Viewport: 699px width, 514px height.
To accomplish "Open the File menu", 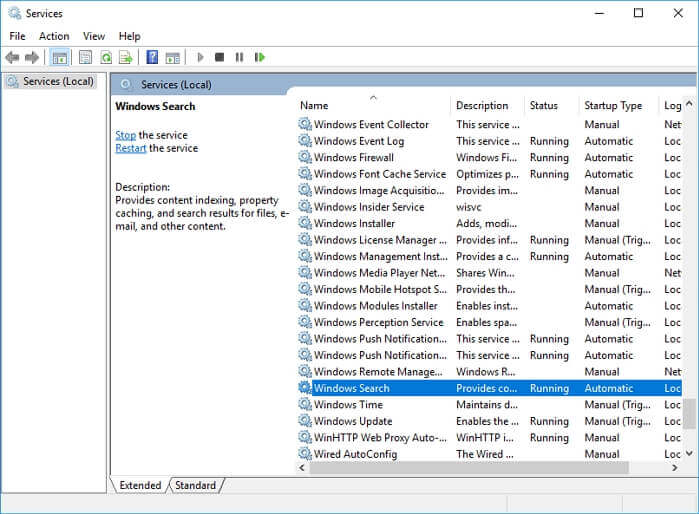I will pyautogui.click(x=17, y=36).
